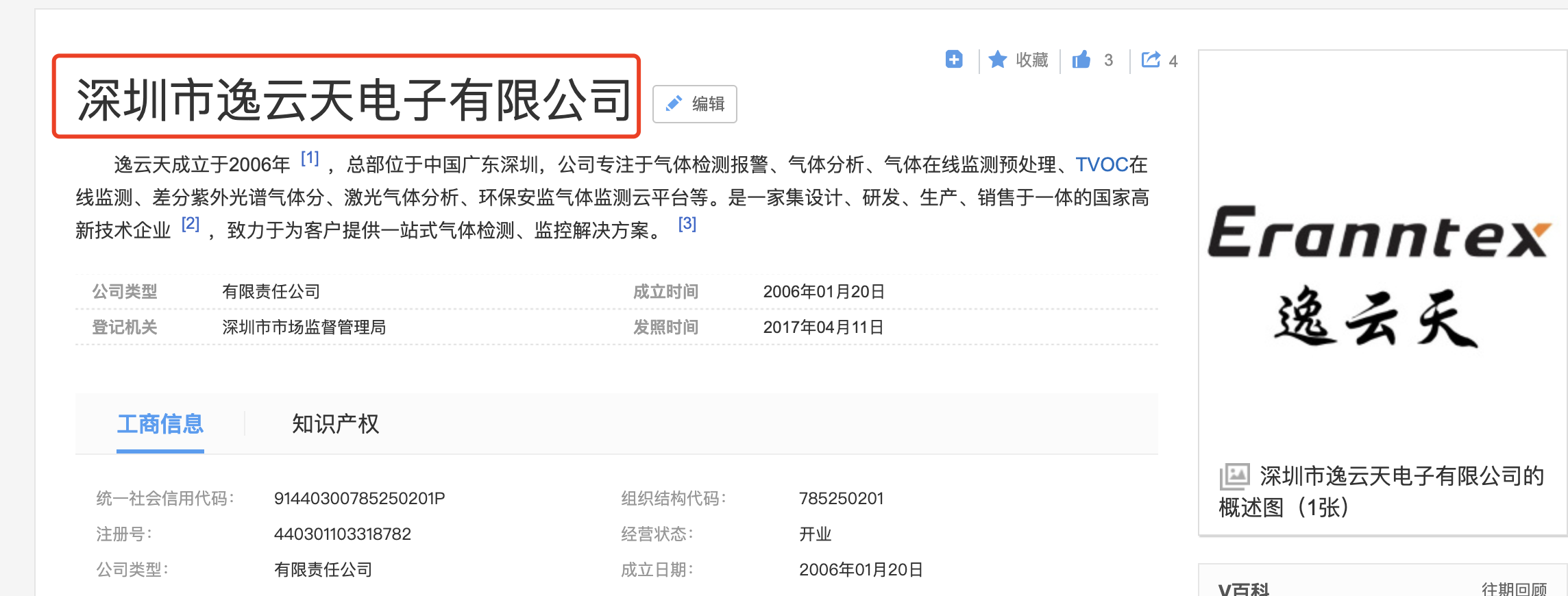Click the share count number 4
The image size is (1568, 596).
[1173, 61]
